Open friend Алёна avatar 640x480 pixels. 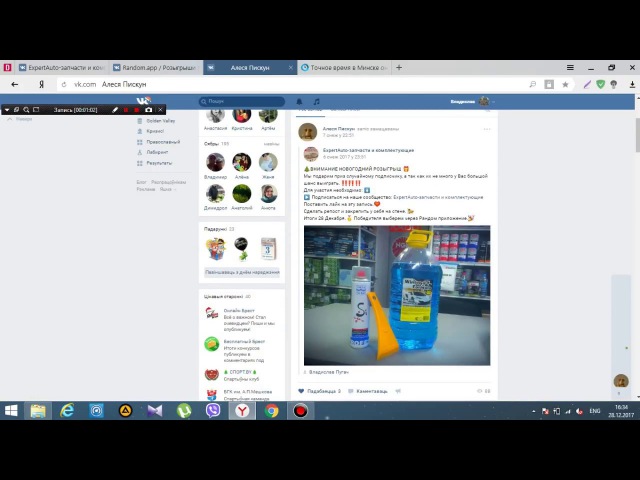point(242,162)
